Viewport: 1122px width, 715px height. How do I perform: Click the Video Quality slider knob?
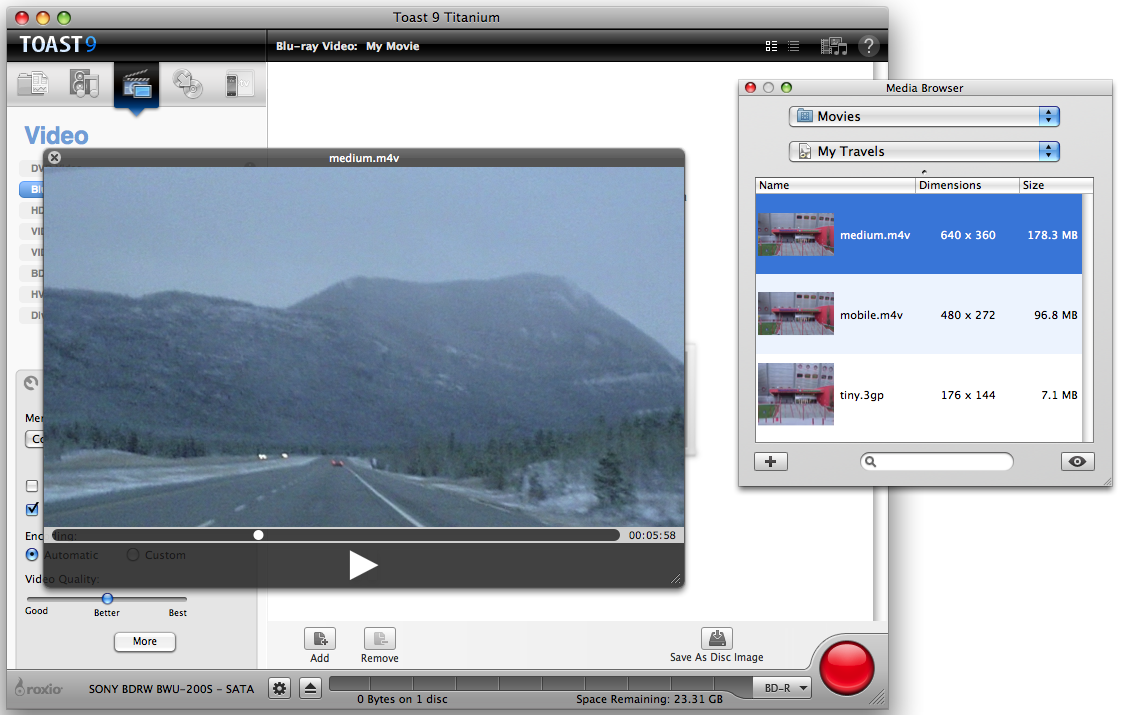[x=107, y=598]
